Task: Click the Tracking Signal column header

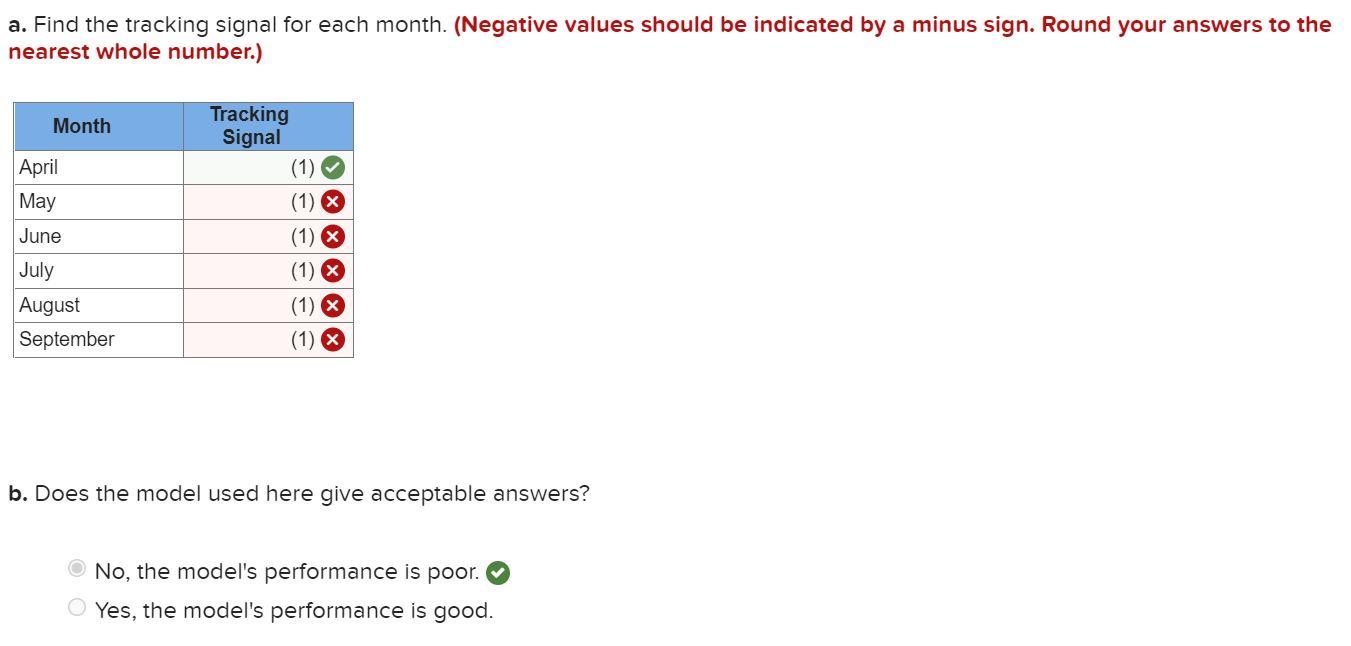Action: (x=249, y=125)
